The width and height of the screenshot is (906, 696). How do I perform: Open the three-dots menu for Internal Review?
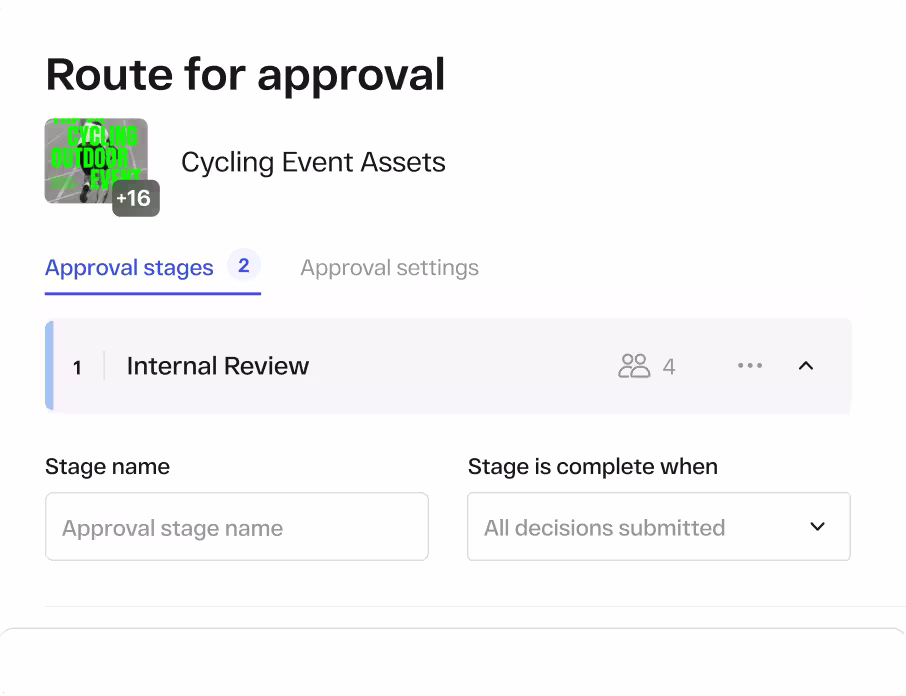pyautogui.click(x=749, y=366)
